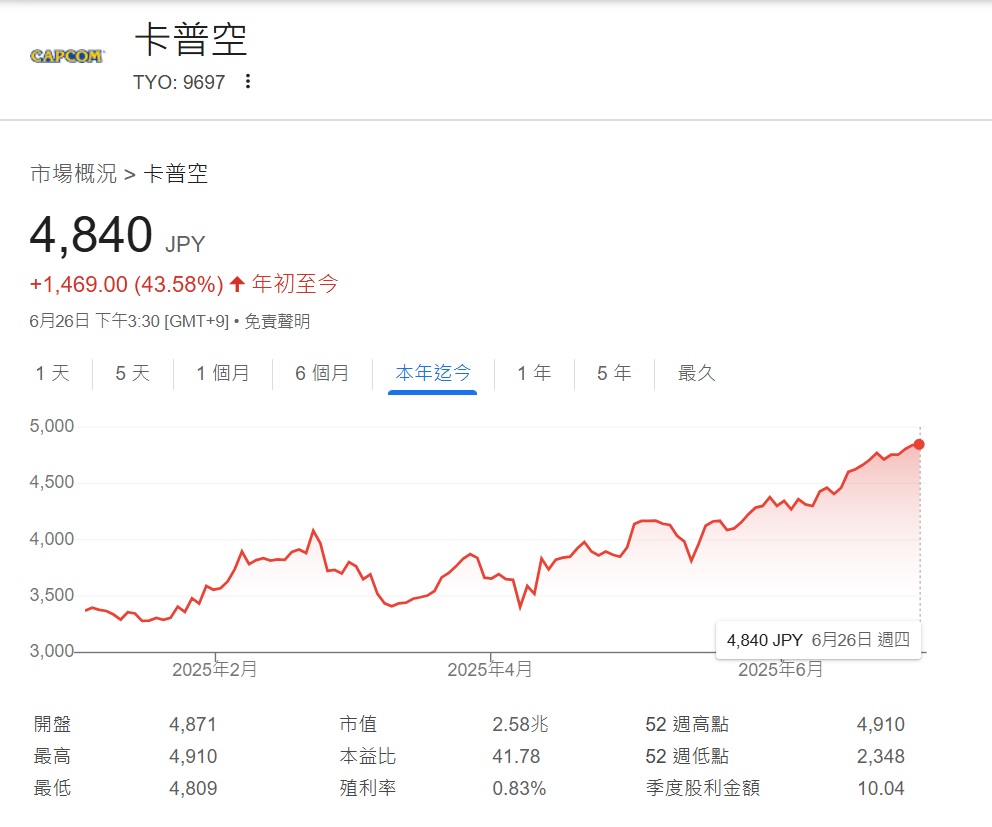Open the 免責聲明 disclaimer link
The width and height of the screenshot is (992, 827).
click(x=277, y=321)
